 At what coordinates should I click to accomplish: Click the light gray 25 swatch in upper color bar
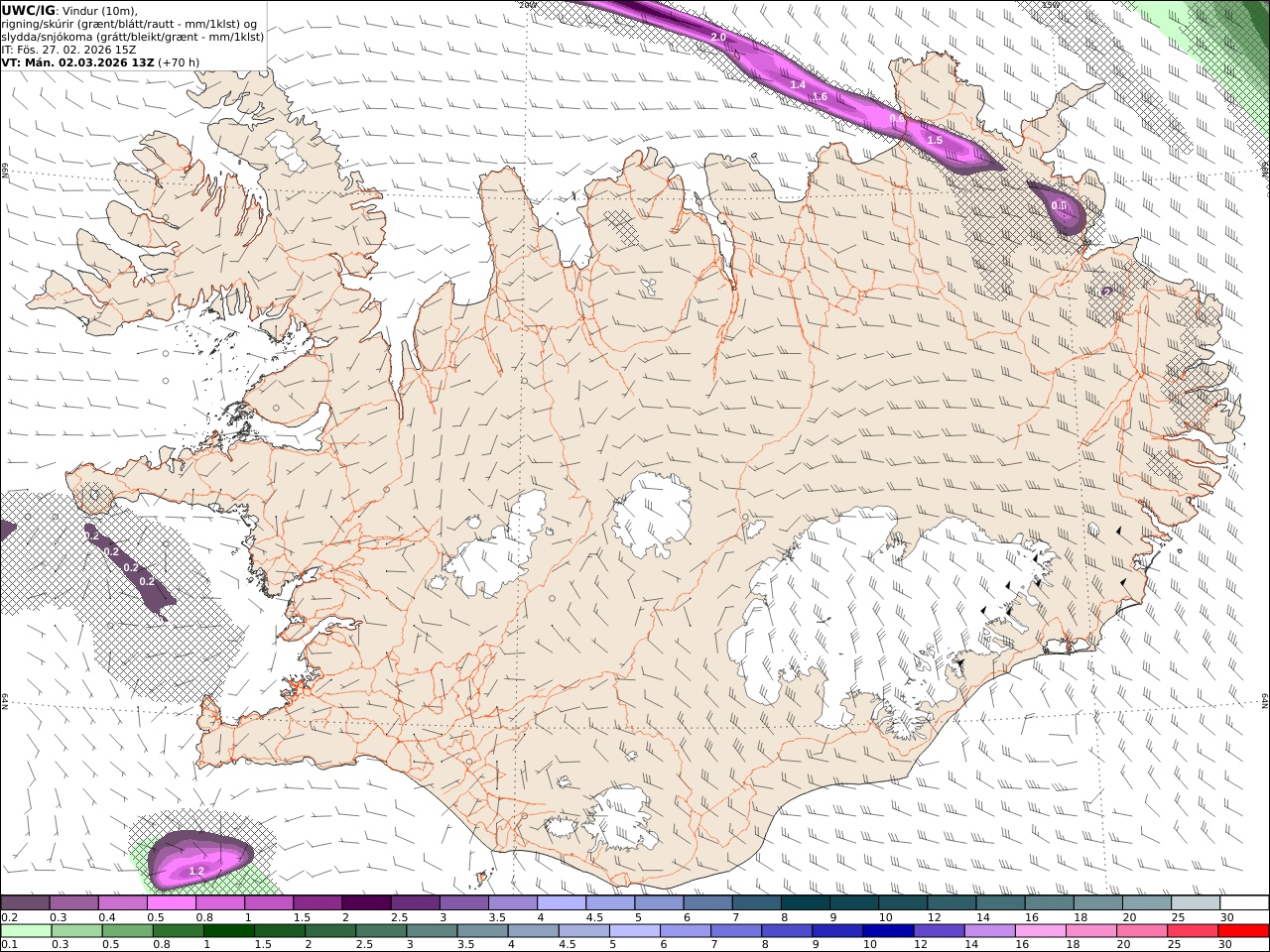coord(1196,903)
